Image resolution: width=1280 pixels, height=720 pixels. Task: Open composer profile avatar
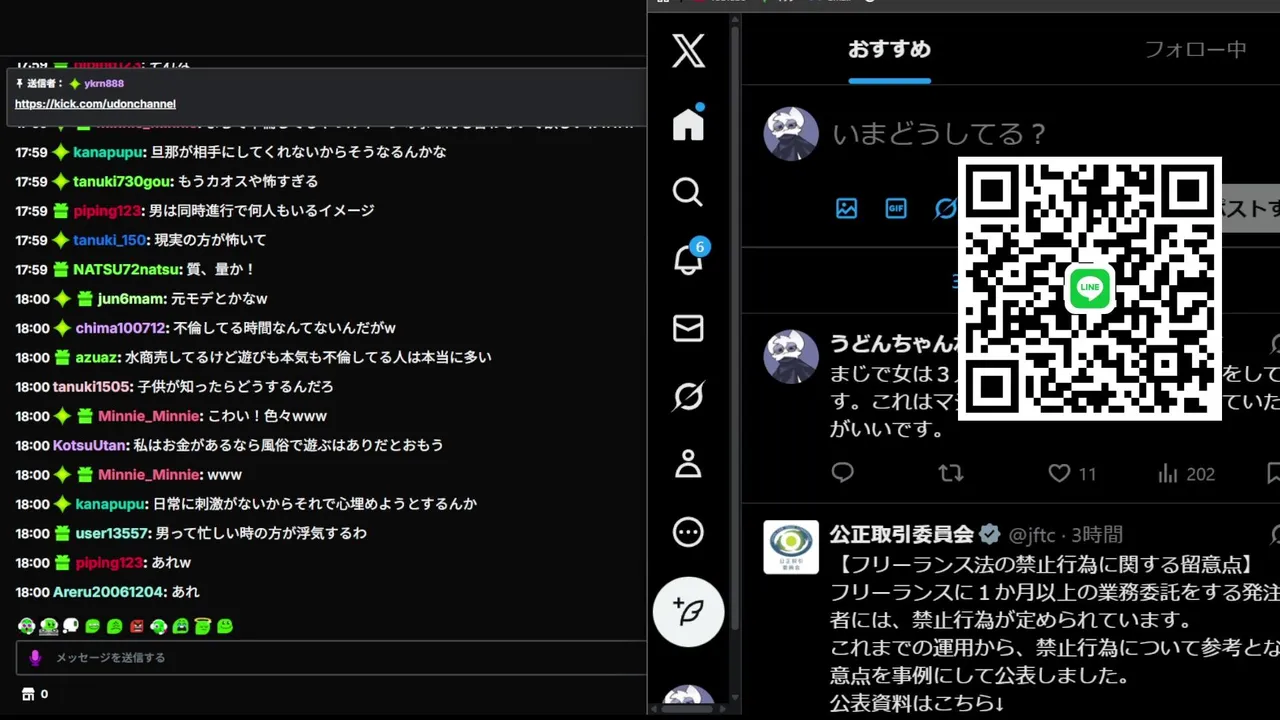791,133
